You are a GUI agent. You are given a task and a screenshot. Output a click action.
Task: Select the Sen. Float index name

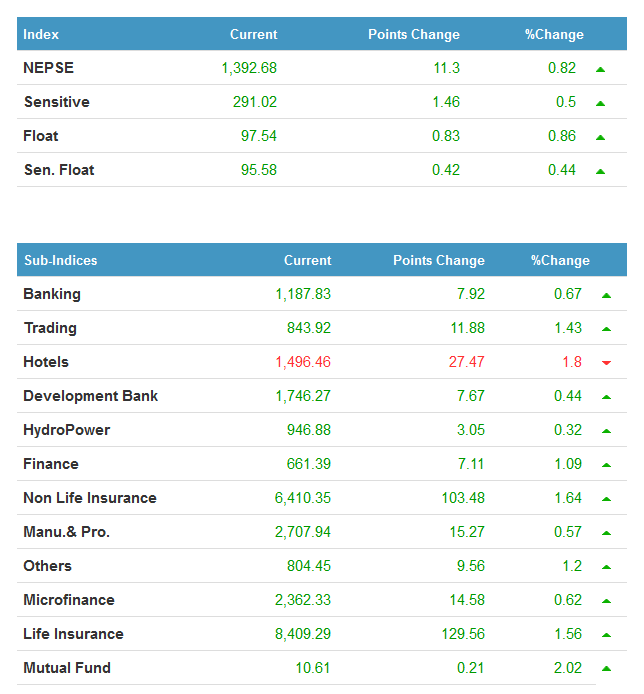click(x=59, y=170)
